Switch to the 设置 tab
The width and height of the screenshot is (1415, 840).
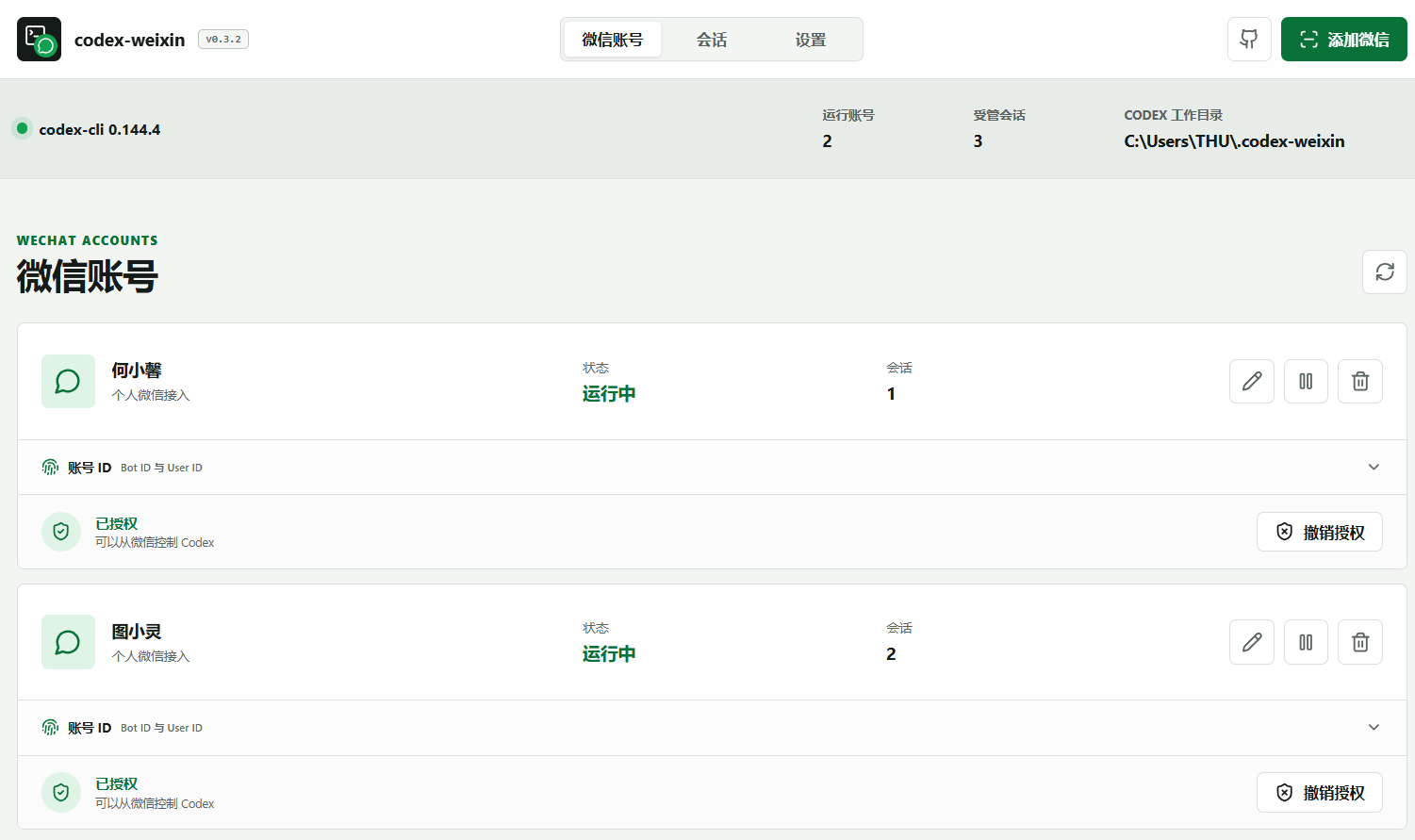811,40
